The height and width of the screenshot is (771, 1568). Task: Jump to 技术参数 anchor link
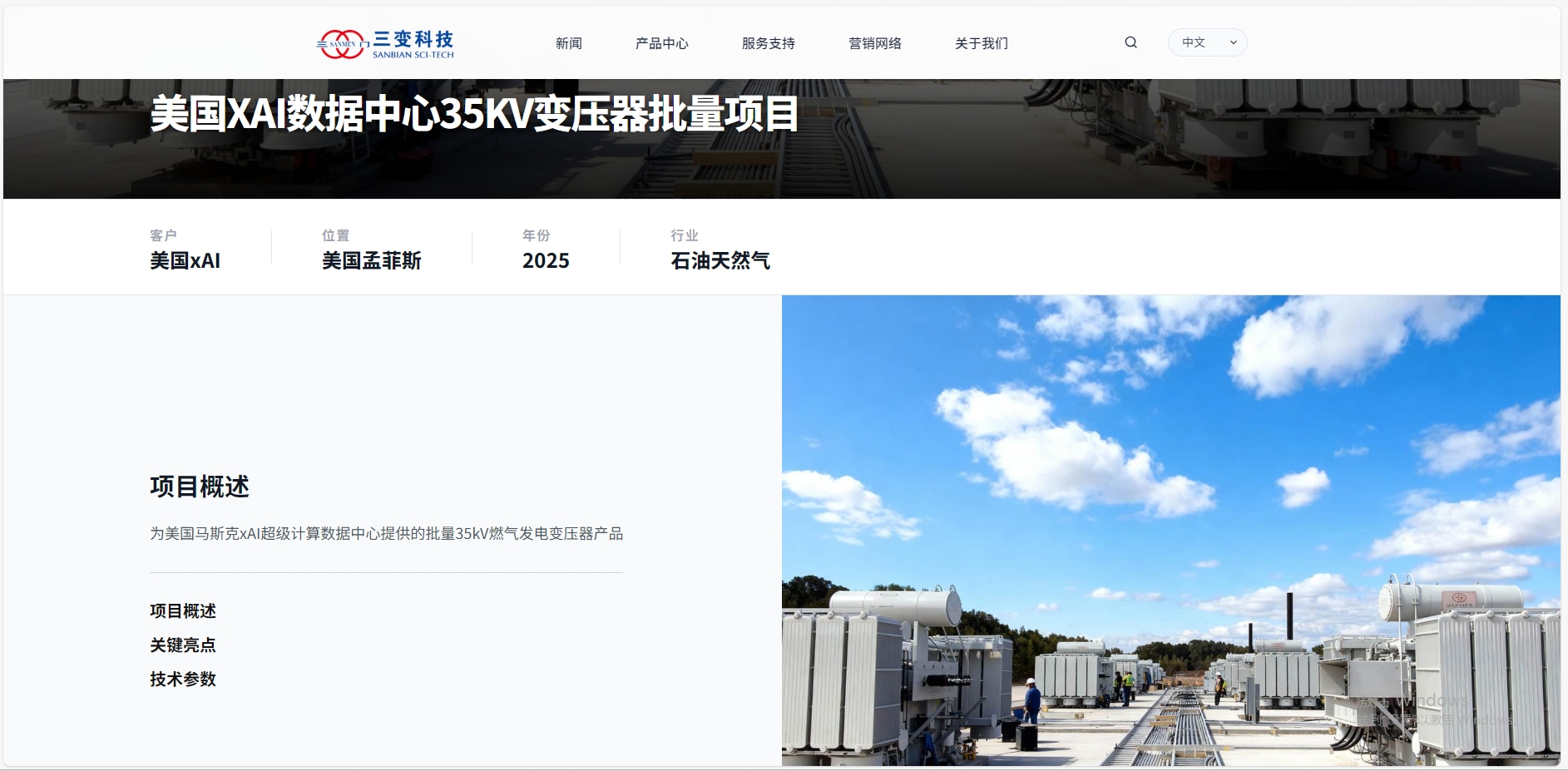point(183,680)
